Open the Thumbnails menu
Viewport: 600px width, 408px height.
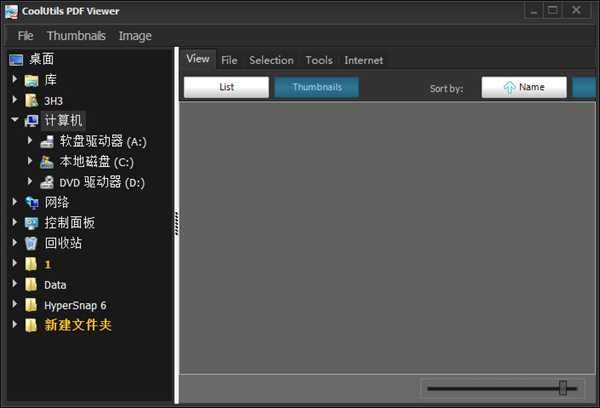[76, 36]
